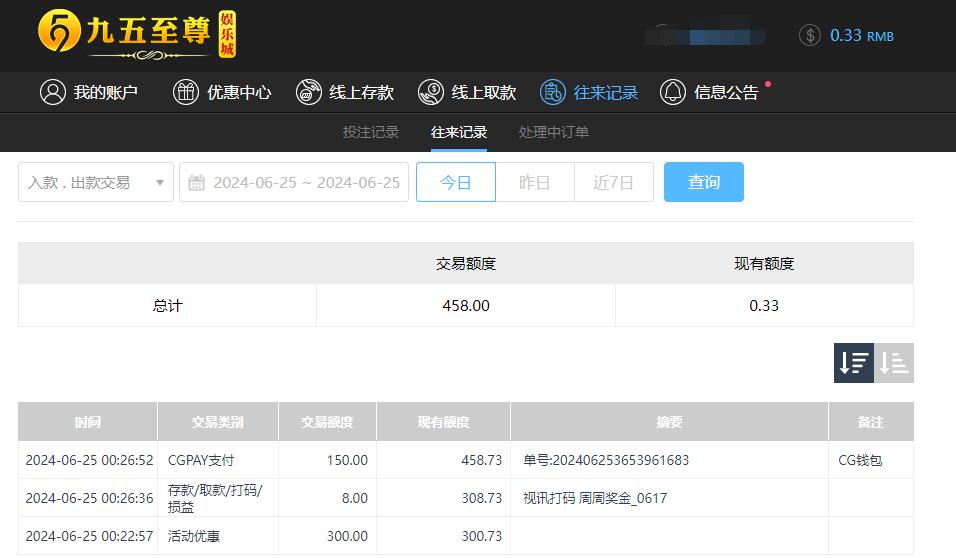Click the 往来记录 records icon
956x558 pixels.
552,92
